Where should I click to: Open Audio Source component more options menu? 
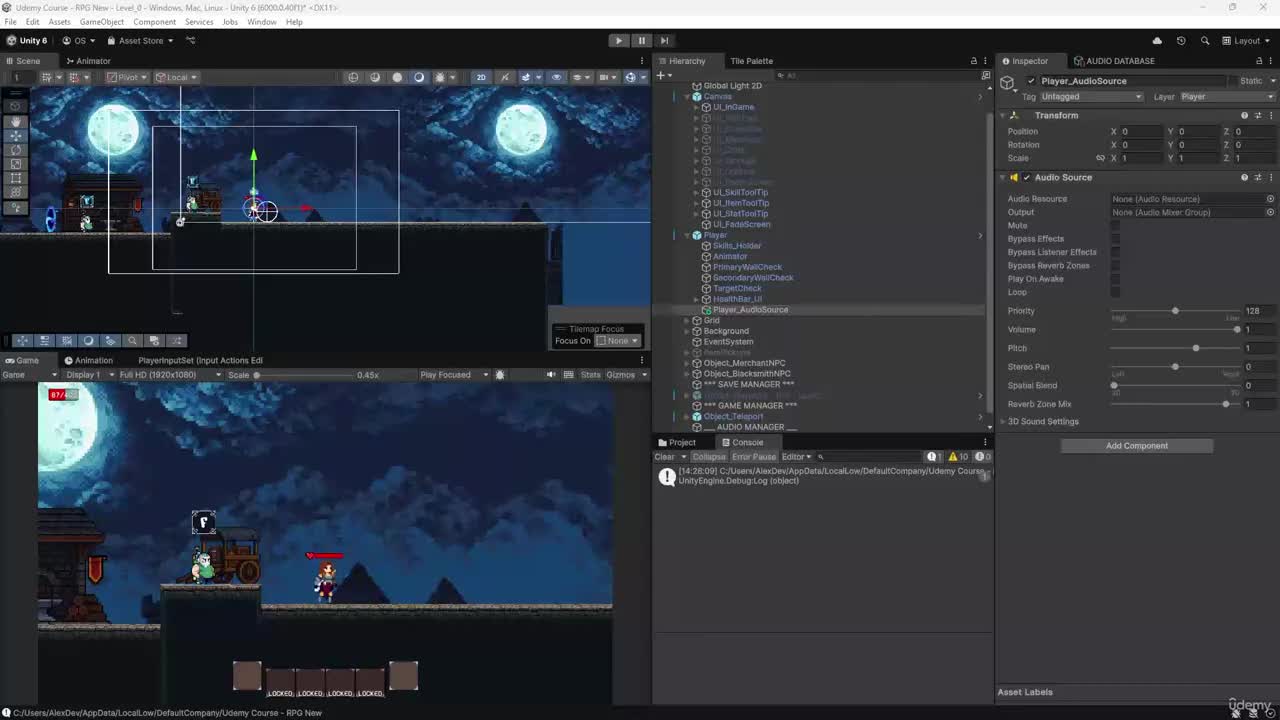[x=1271, y=177]
